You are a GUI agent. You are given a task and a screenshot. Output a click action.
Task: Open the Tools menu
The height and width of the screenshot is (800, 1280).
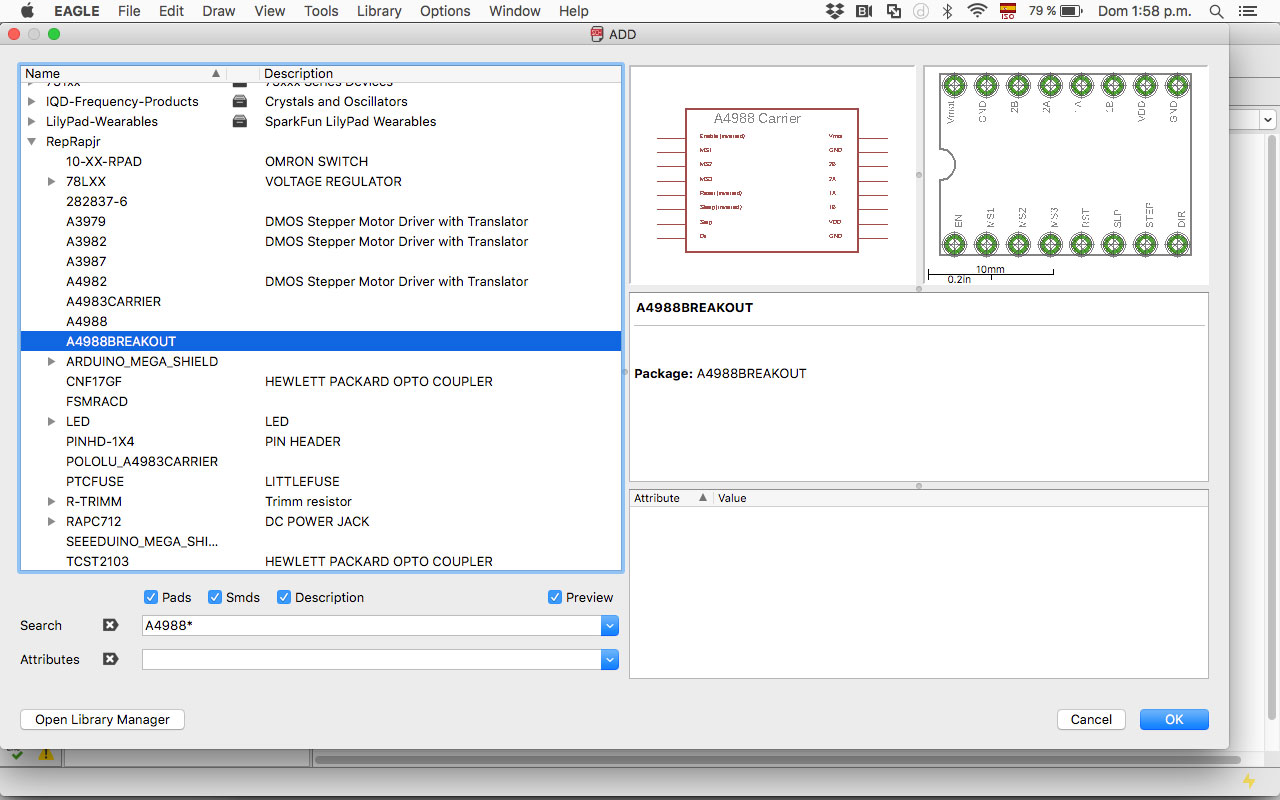point(321,11)
